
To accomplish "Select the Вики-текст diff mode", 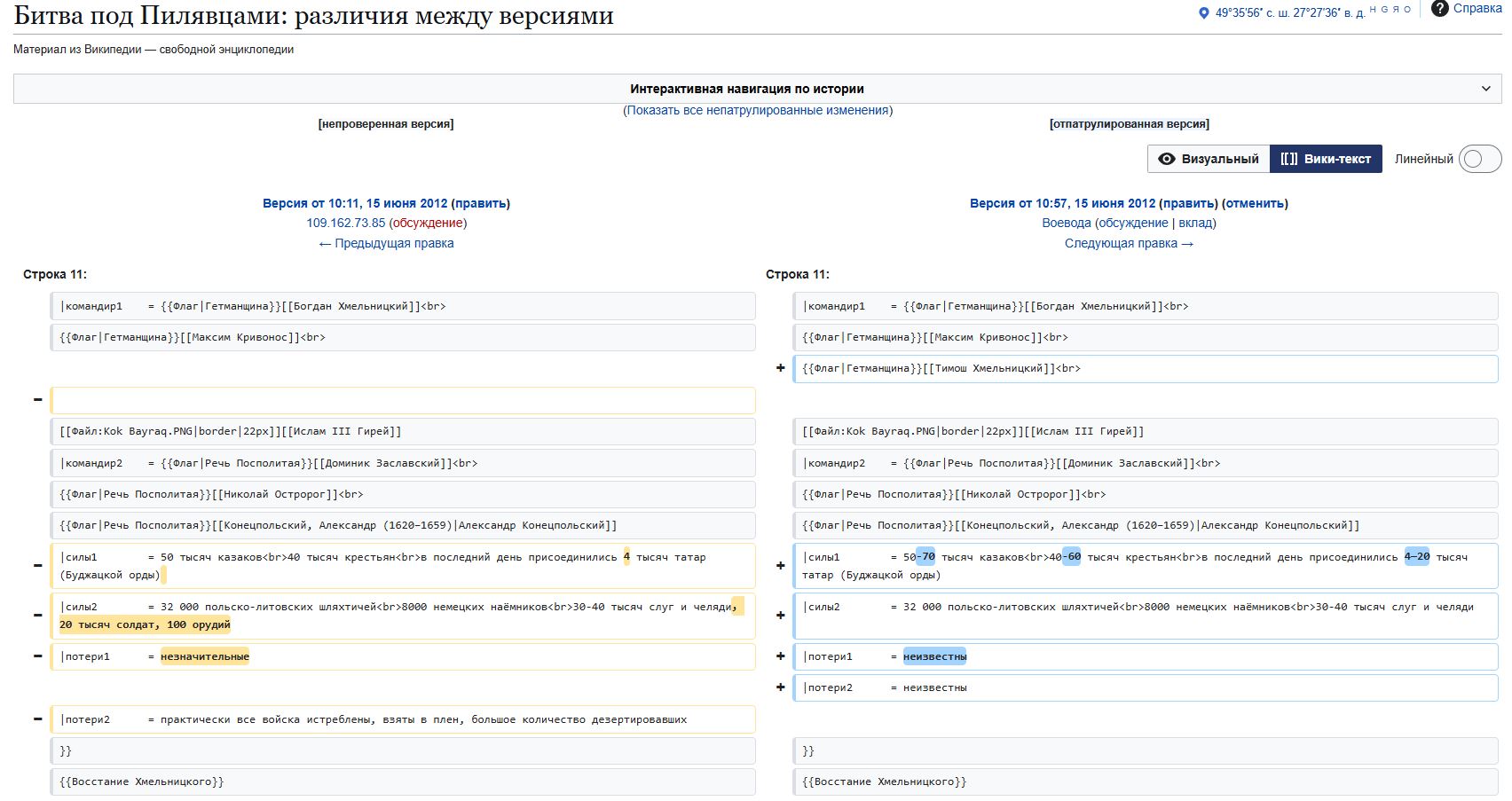I will pos(1326,159).
